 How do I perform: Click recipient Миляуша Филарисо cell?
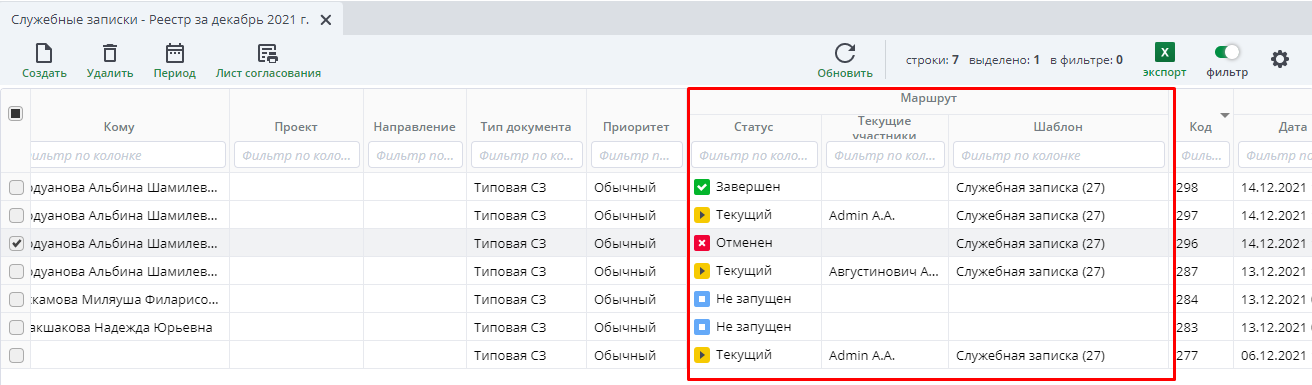(125, 299)
